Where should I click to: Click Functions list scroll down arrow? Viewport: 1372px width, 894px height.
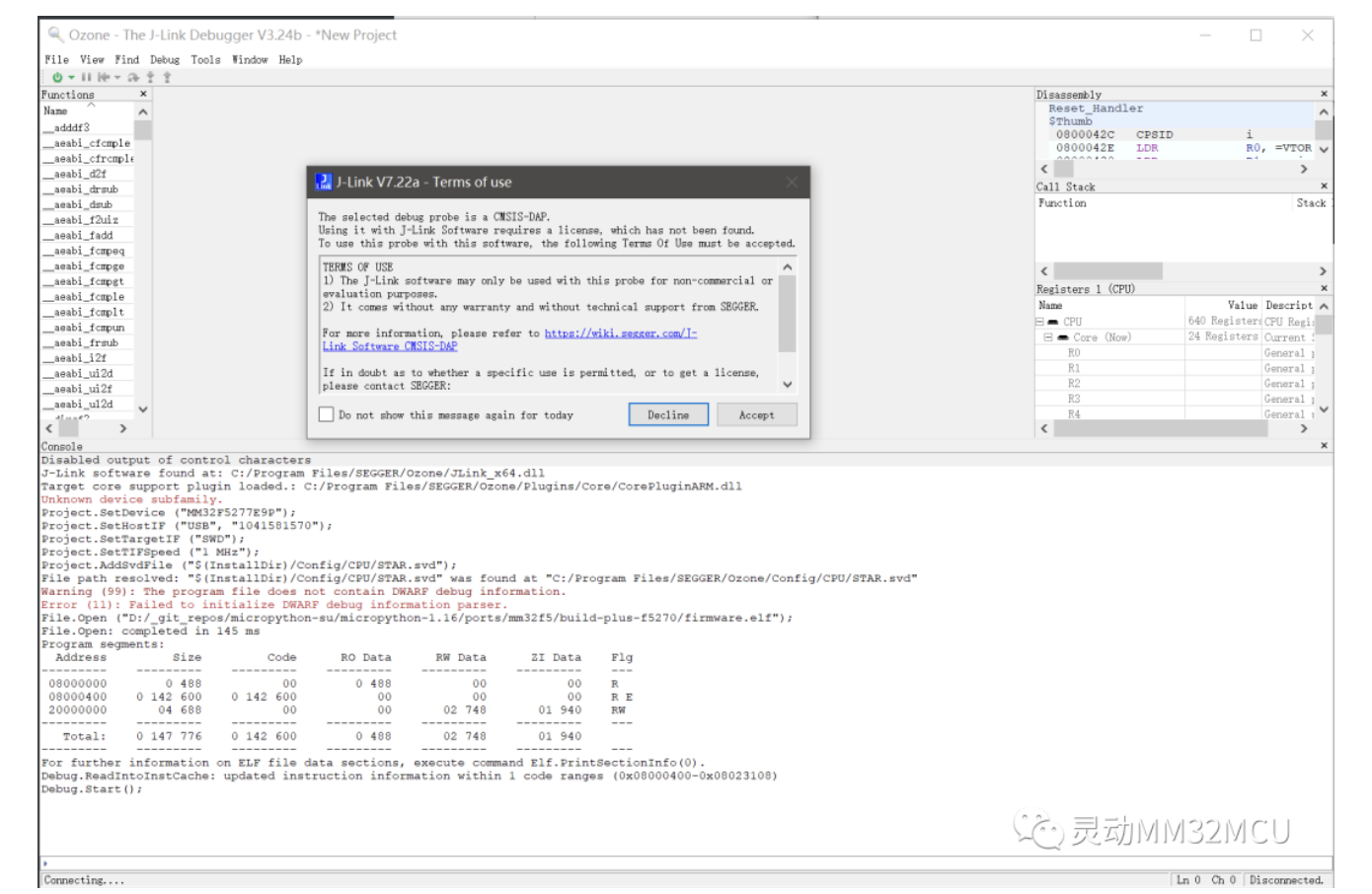(143, 409)
